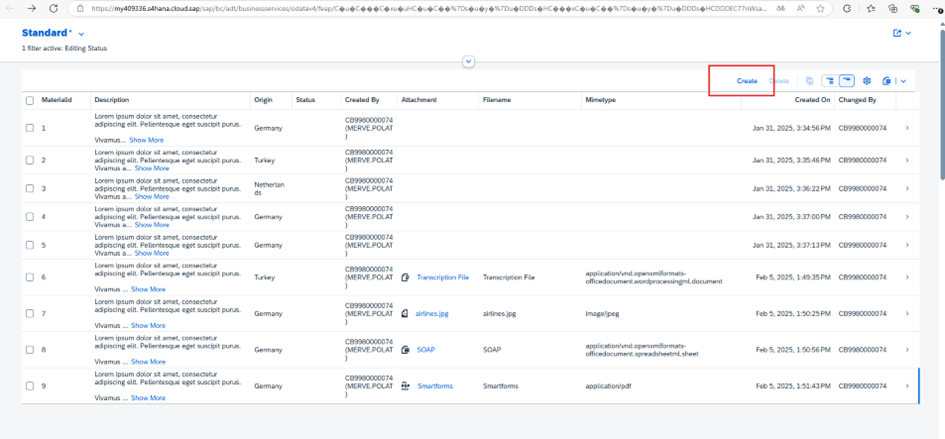The width and height of the screenshot is (945, 439).
Task: Click the share icon at top right
Action: (897, 34)
